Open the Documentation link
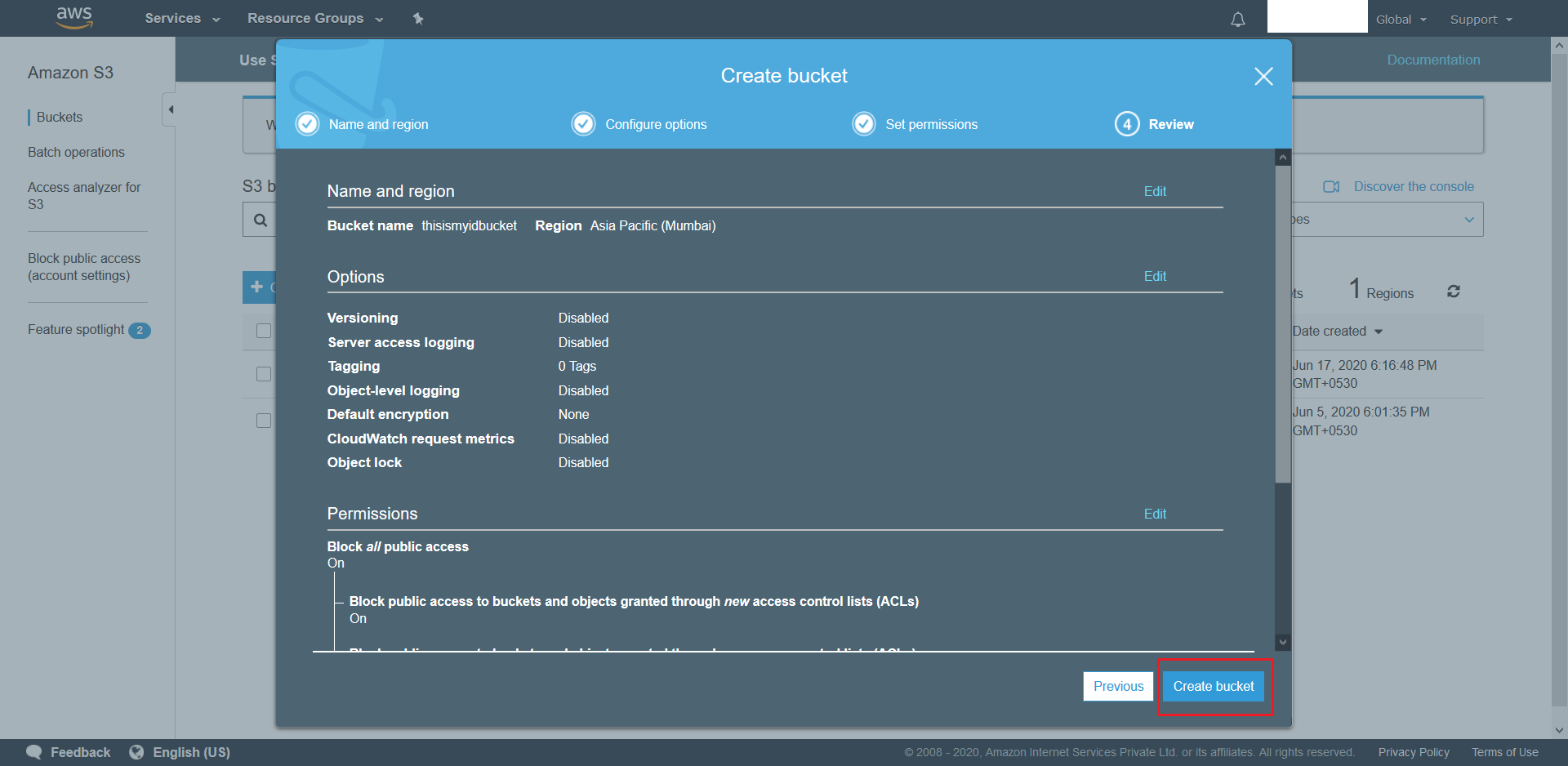Screen dimensions: 1568x766 click(1433, 60)
